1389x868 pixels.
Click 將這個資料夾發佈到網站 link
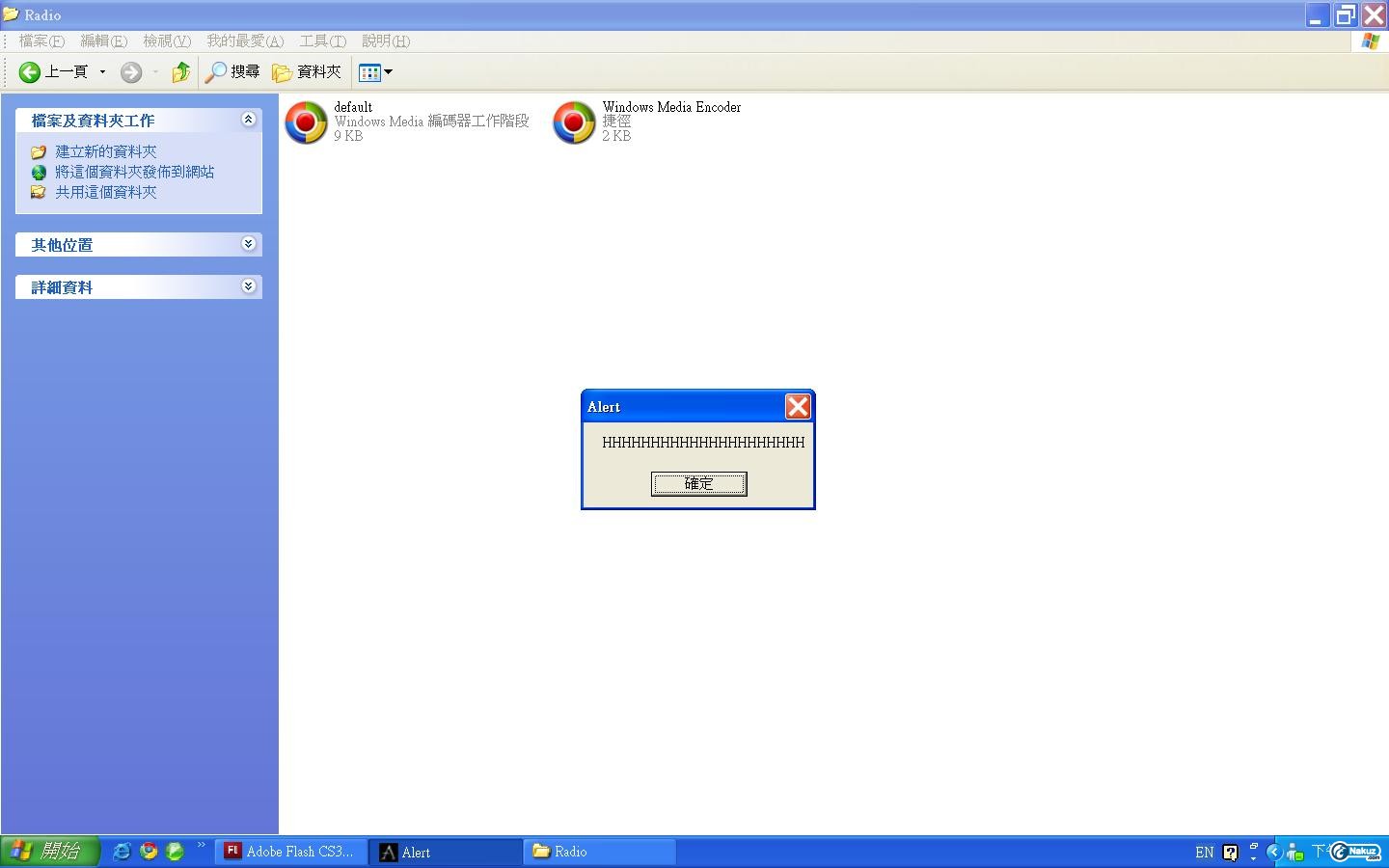point(134,172)
